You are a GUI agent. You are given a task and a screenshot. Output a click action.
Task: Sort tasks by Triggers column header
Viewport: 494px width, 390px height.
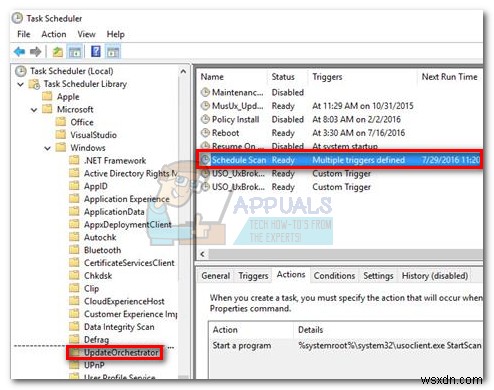[363, 77]
